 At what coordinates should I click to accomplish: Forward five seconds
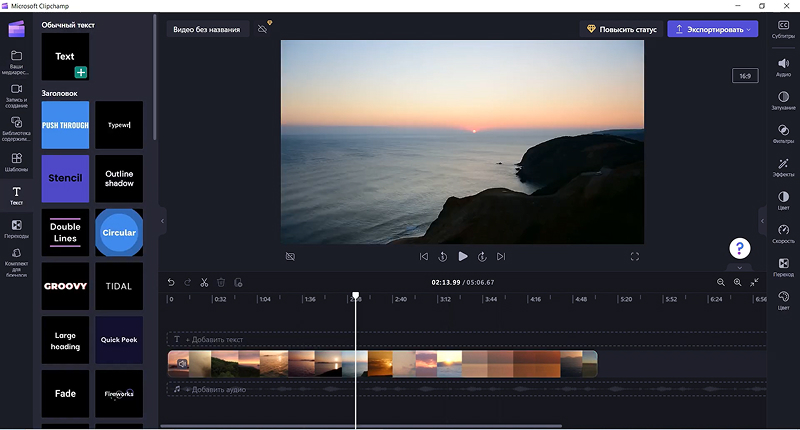pyautogui.click(x=482, y=257)
